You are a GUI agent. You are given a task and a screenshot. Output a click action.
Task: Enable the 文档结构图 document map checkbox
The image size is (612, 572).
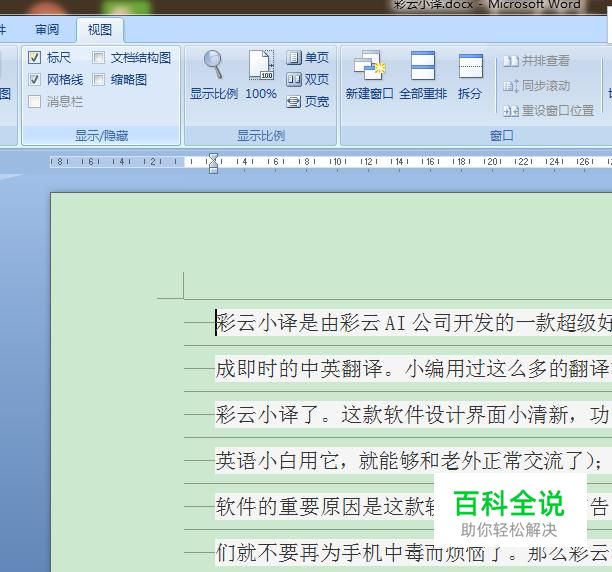click(98, 58)
